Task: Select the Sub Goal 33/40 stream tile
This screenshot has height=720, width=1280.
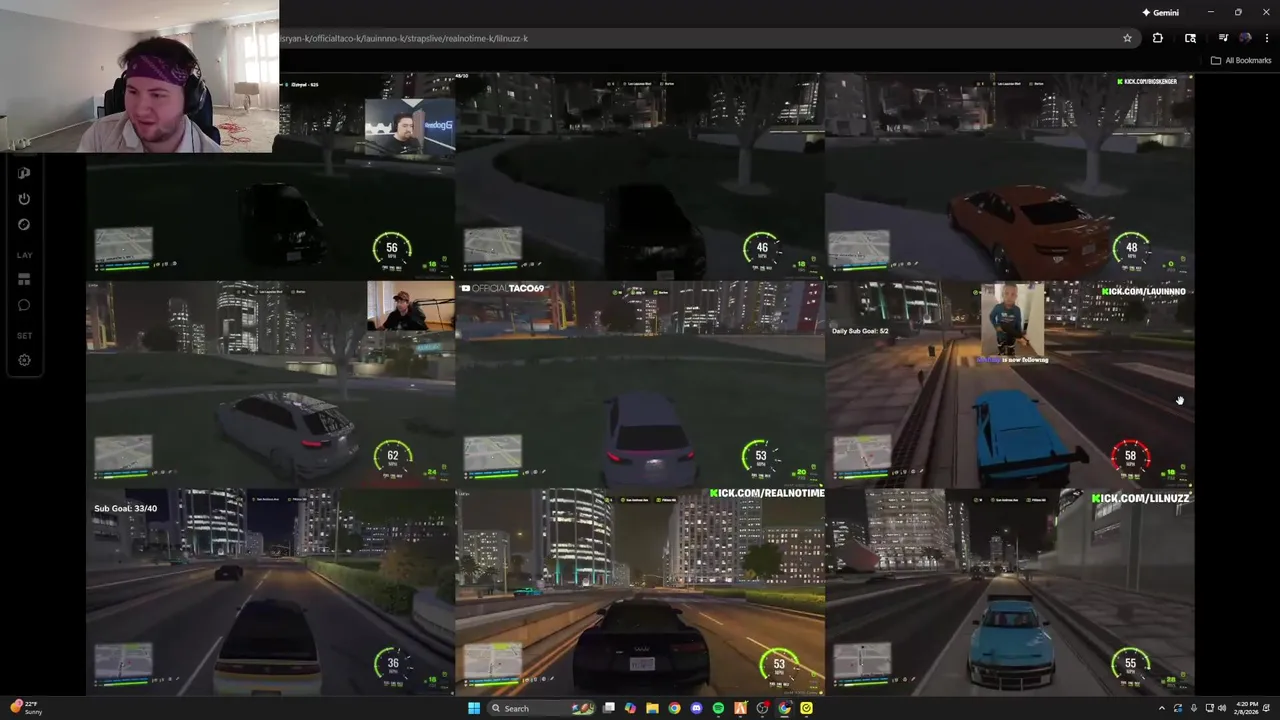Action: click(270, 592)
